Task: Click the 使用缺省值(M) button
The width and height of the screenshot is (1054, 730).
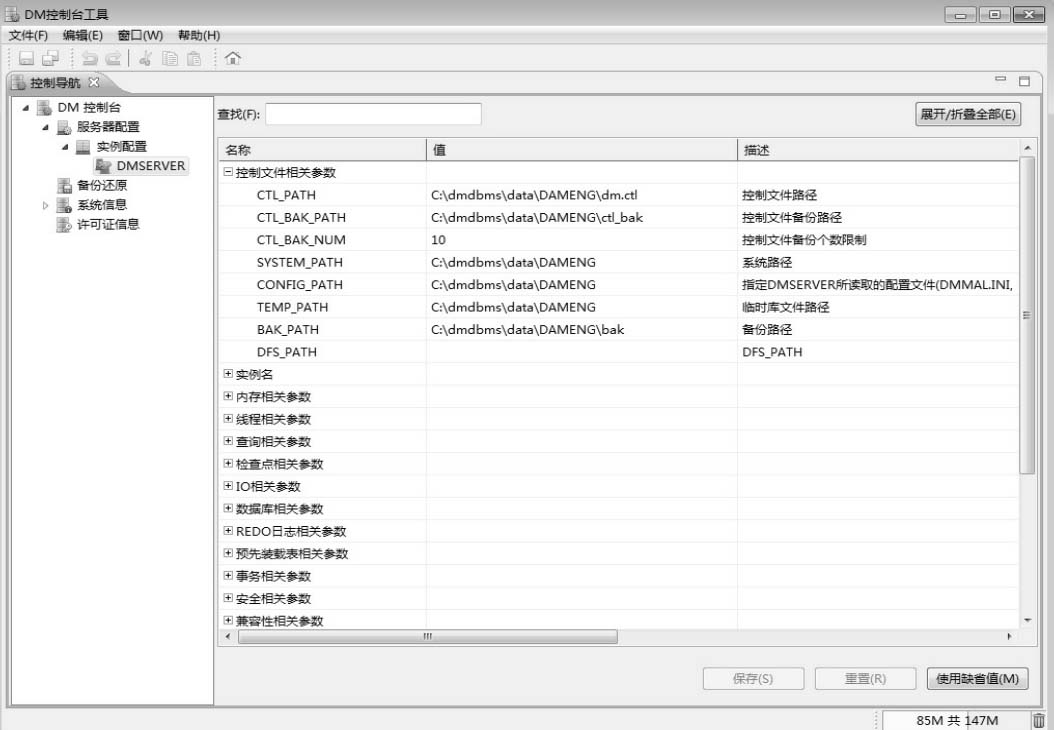Action: click(977, 679)
